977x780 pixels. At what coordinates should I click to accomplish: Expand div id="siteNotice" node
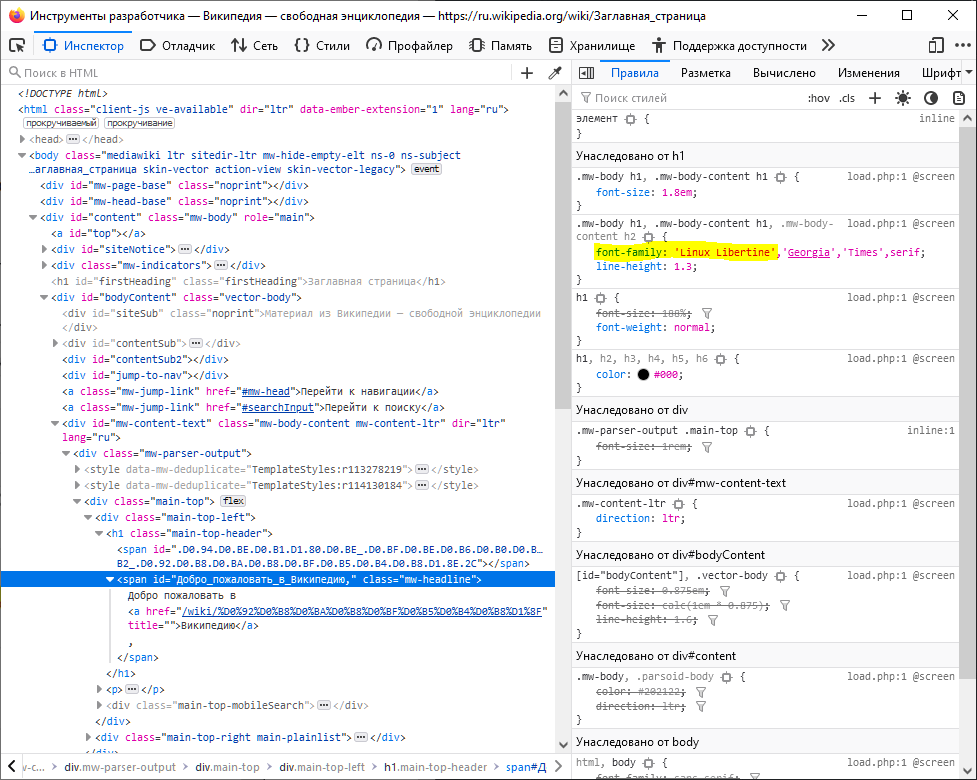pos(44,249)
